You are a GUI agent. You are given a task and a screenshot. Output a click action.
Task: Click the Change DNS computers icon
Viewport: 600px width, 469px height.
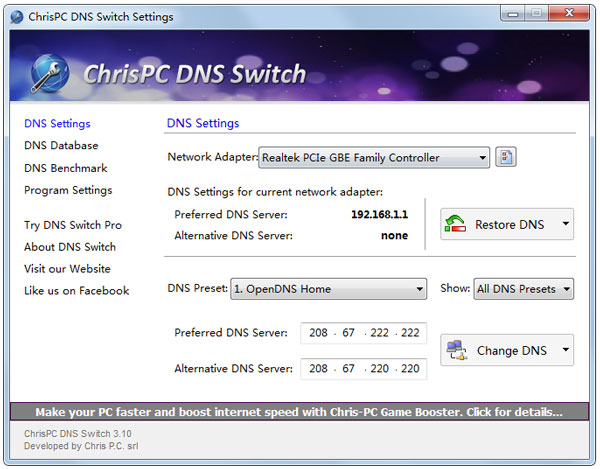[457, 350]
